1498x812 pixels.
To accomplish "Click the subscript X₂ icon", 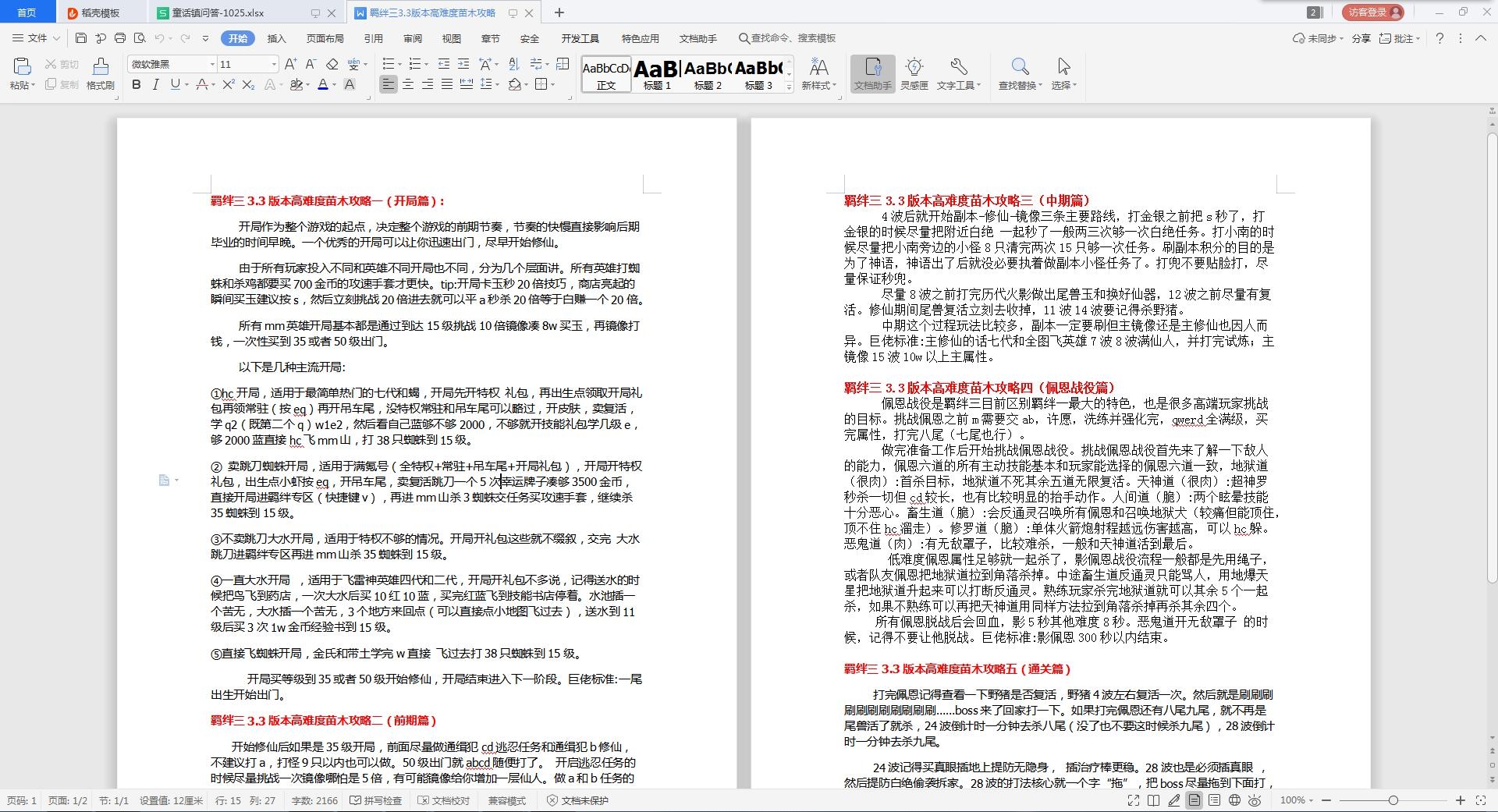I will (x=249, y=84).
